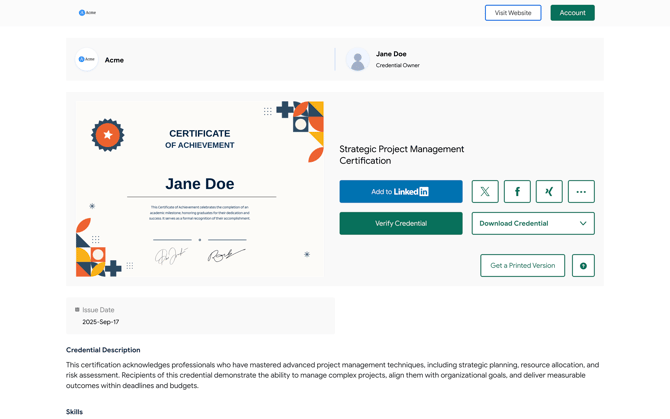Click the Strategic Project Management Certification title
Image resolution: width=670 pixels, height=419 pixels.
tap(401, 155)
